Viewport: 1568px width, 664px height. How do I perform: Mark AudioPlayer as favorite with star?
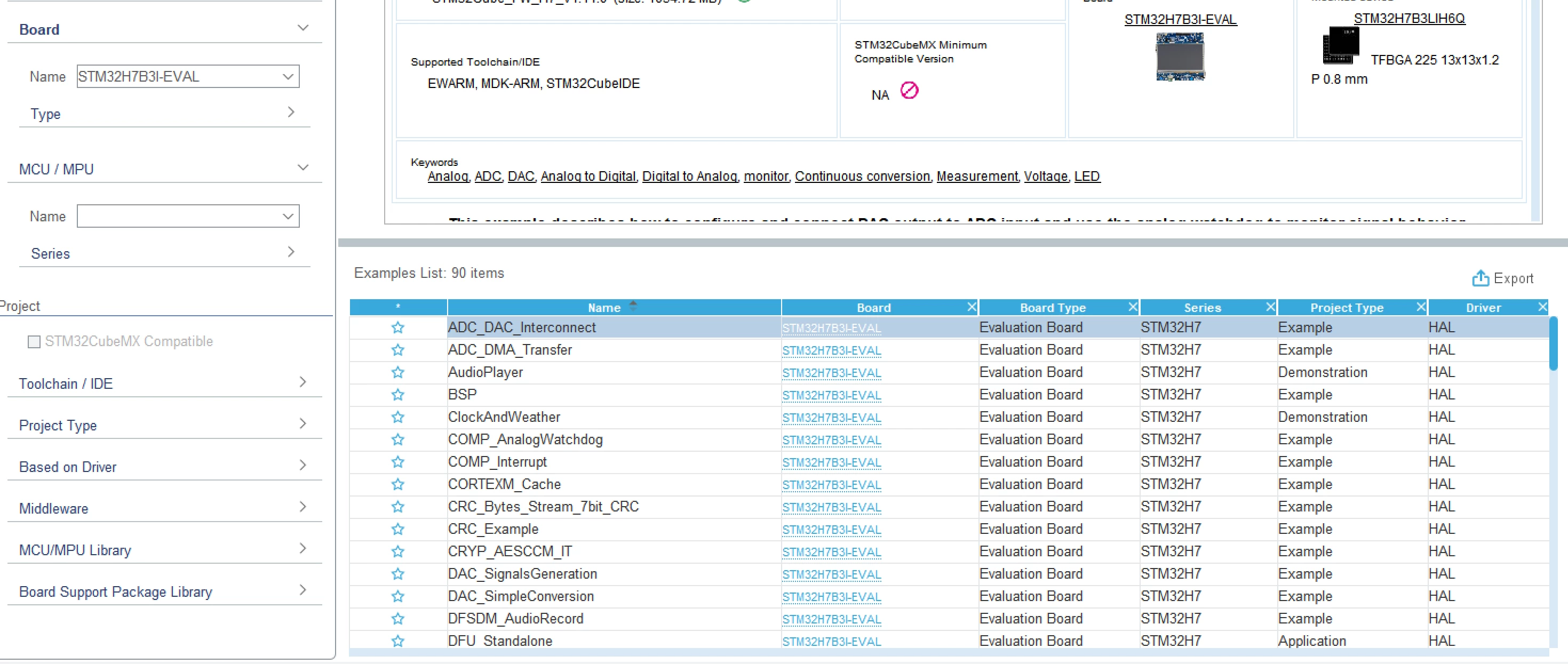click(x=398, y=372)
